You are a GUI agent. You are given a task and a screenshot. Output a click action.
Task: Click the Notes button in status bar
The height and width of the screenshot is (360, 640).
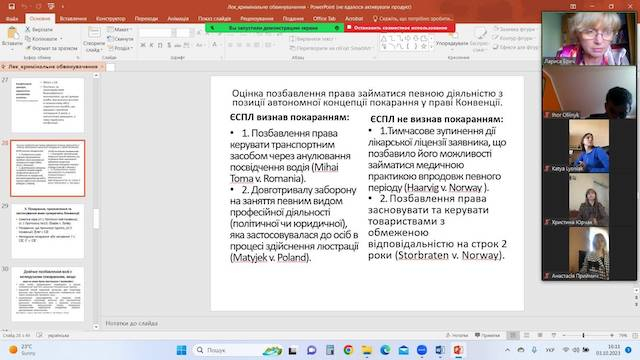[x=457, y=335]
